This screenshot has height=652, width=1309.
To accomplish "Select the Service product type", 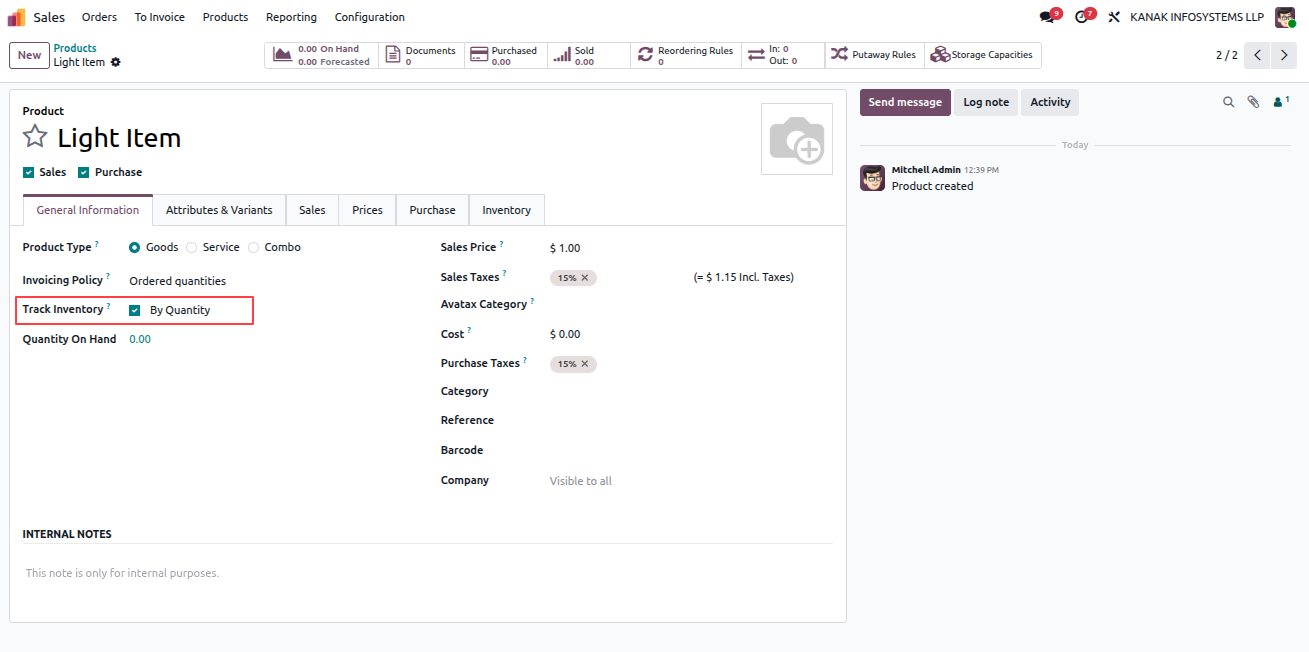I will click(192, 247).
